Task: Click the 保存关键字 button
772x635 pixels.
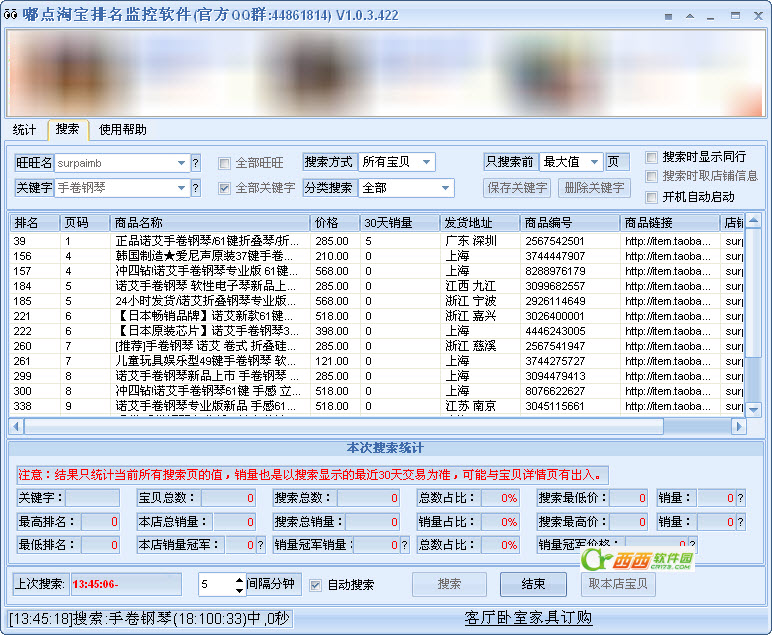Action: tap(517, 188)
